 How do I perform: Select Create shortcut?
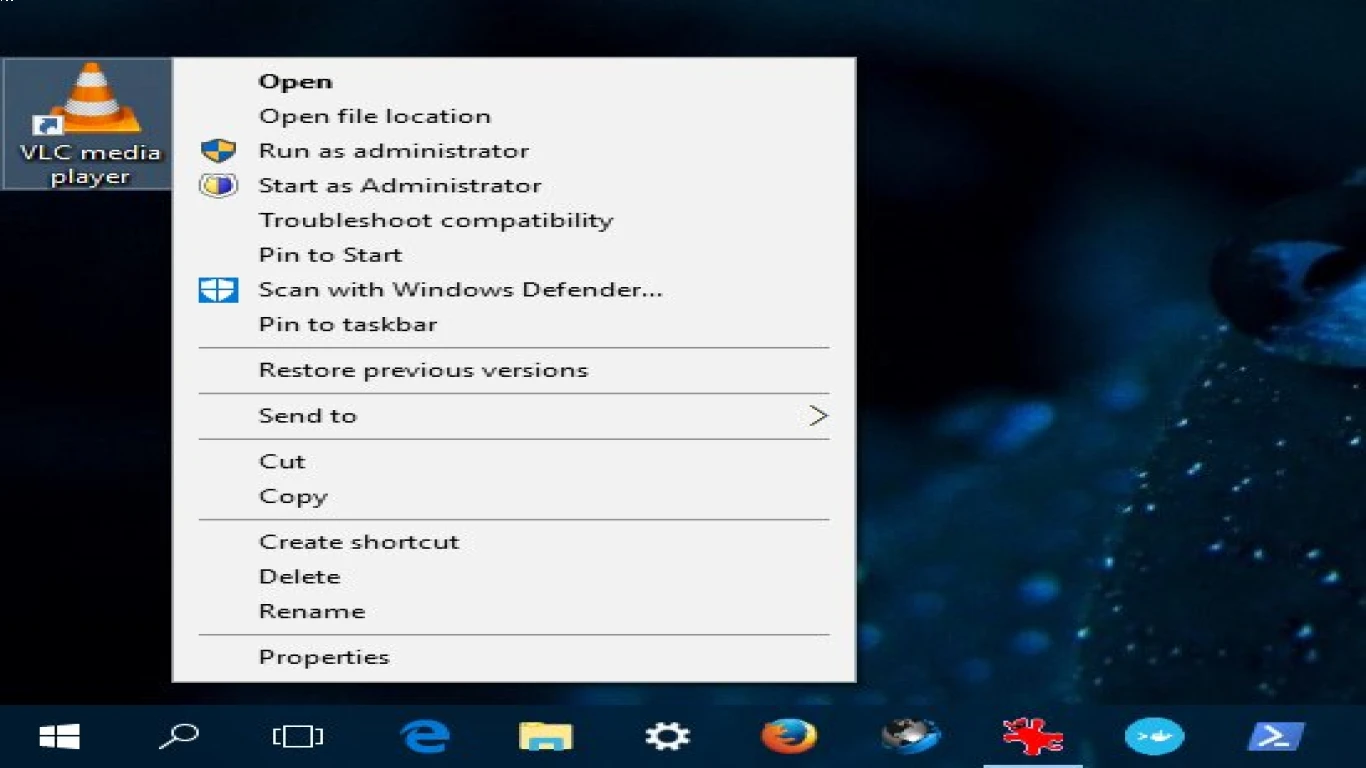359,542
